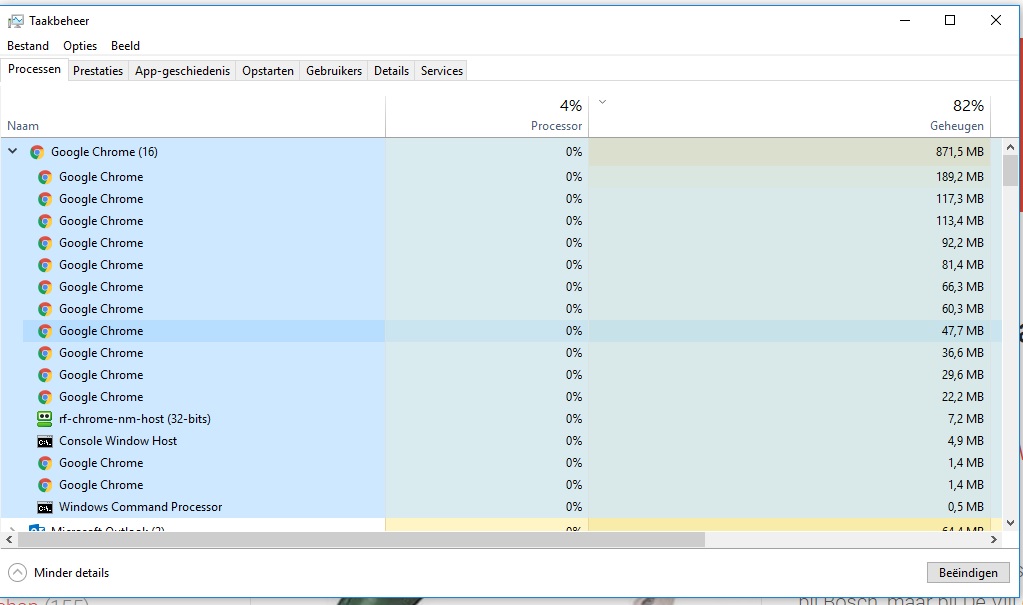This screenshot has width=1023, height=605.
Task: Open the Opties menu
Action: coord(80,46)
